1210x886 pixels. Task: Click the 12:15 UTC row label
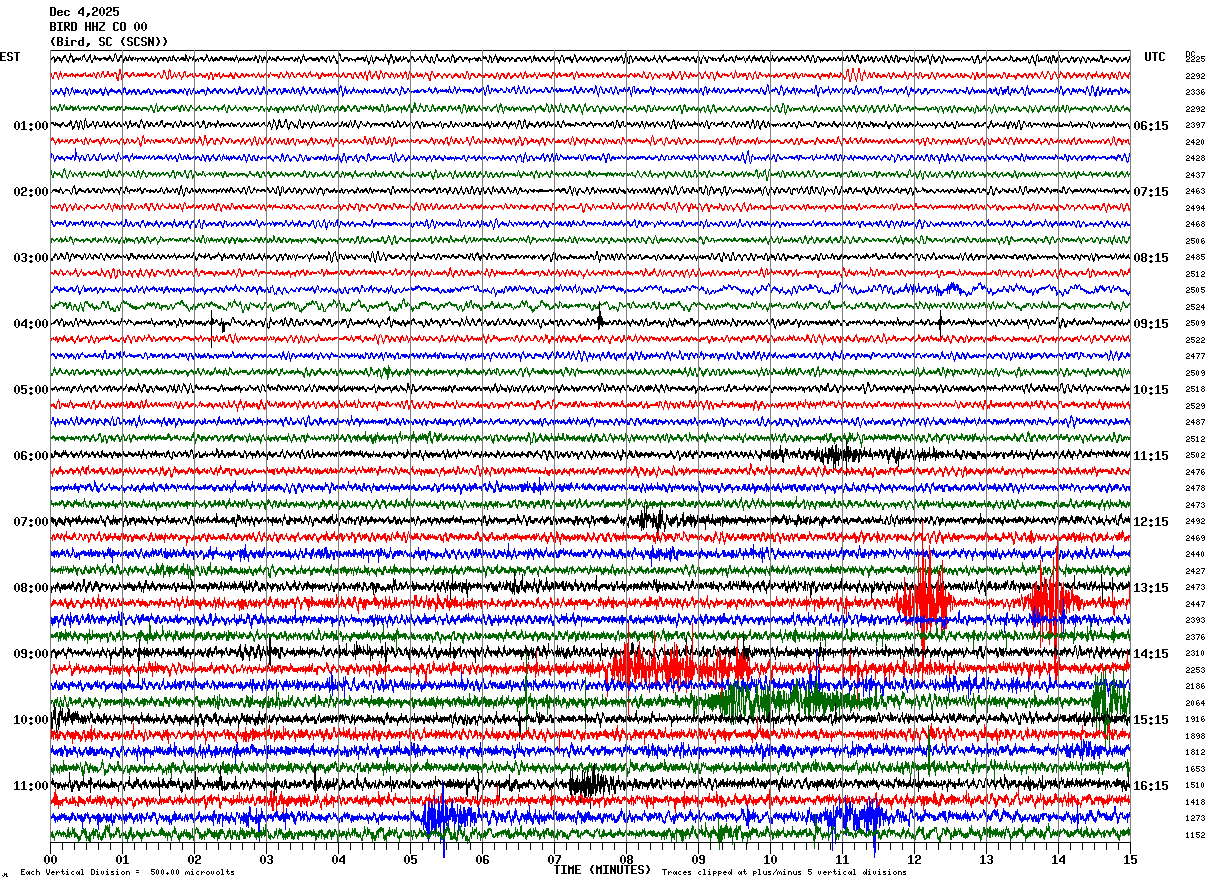pos(1151,522)
